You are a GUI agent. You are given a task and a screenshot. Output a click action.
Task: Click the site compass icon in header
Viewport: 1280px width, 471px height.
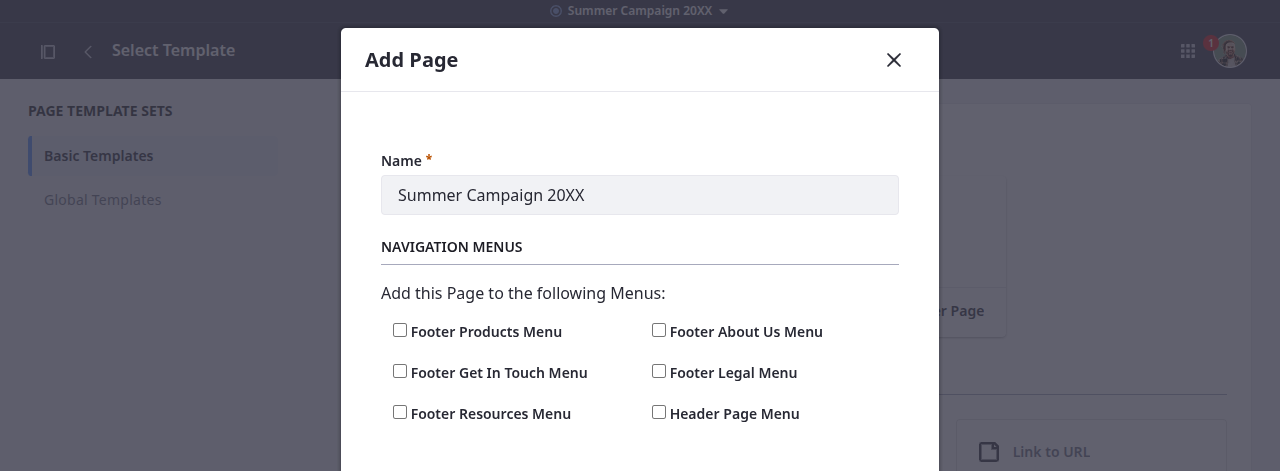pyautogui.click(x=557, y=11)
